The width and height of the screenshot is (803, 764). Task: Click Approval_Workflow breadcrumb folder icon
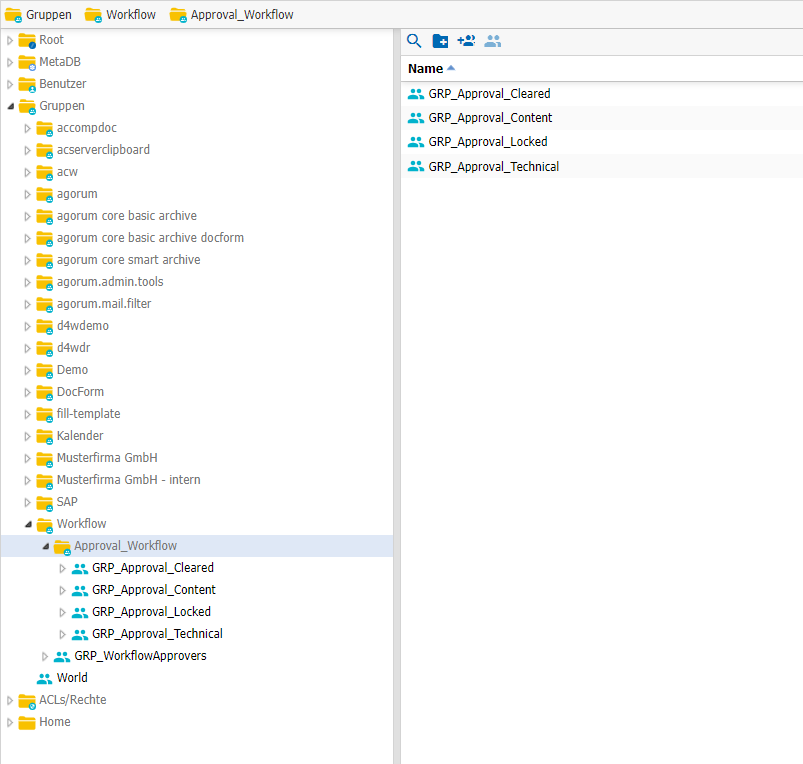pyautogui.click(x=178, y=15)
